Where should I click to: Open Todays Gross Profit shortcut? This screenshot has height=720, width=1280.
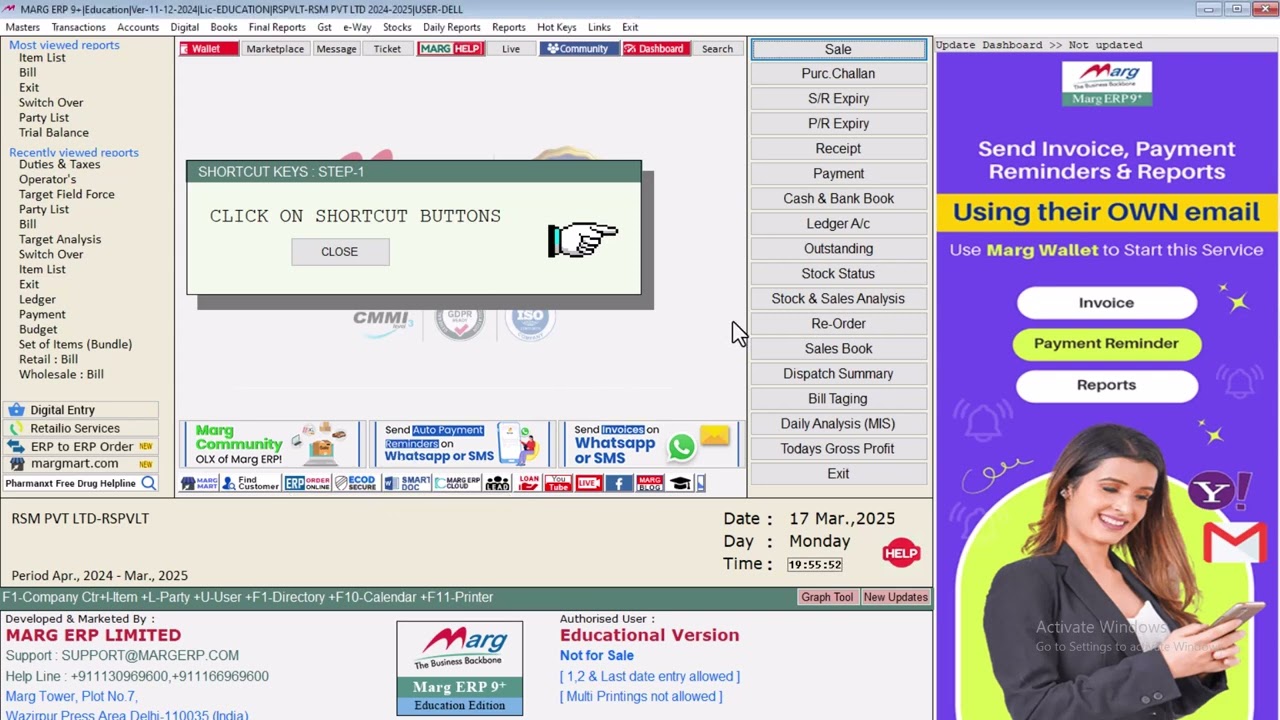click(838, 449)
